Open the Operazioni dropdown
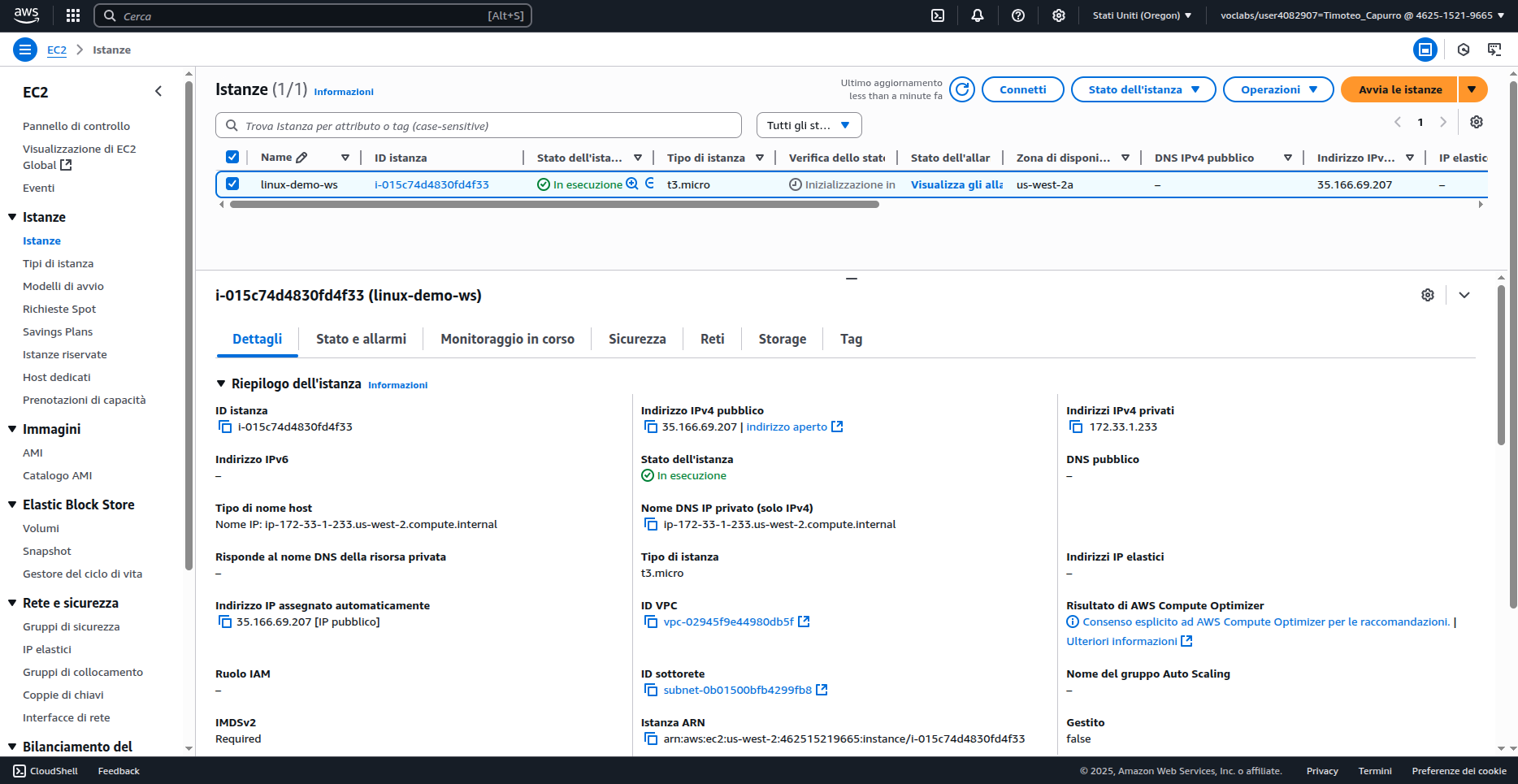1518x784 pixels. (x=1278, y=89)
